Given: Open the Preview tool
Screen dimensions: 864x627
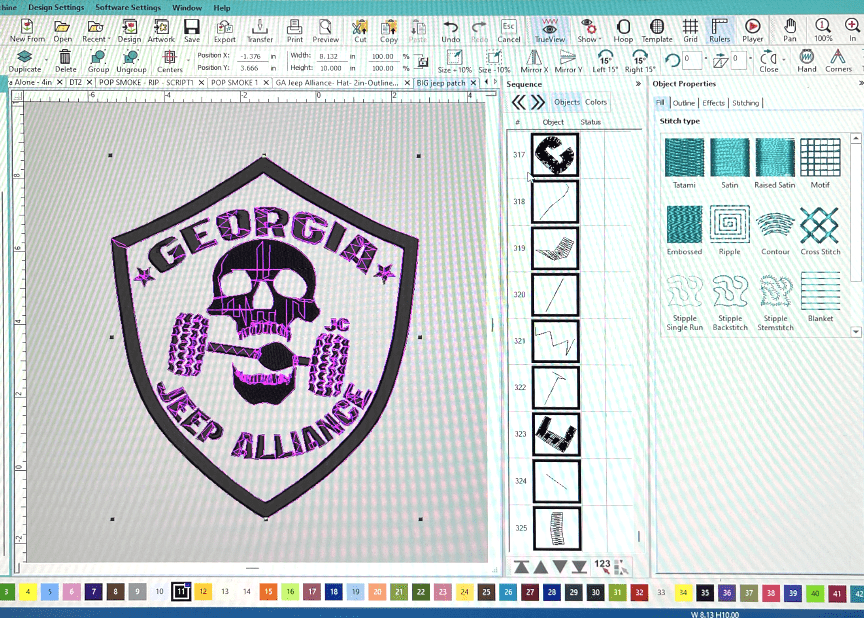Looking at the screenshot, I should [x=326, y=30].
